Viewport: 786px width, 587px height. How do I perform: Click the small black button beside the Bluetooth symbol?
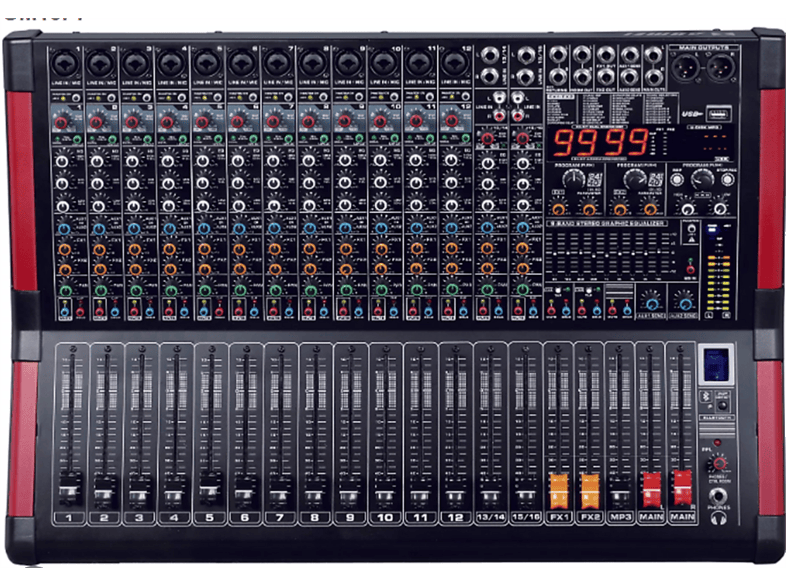722,404
